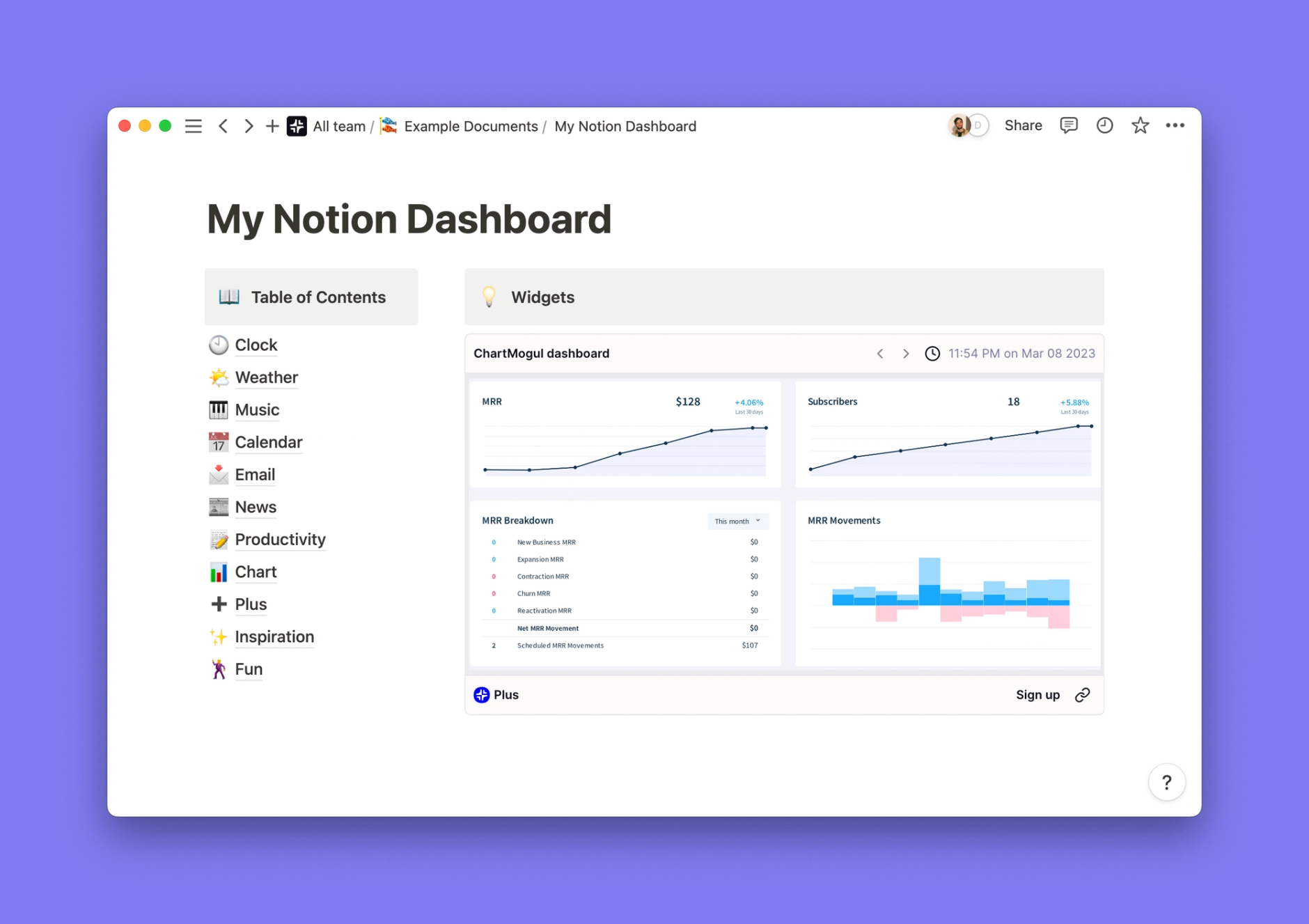Click the Calendar page icon
Image resolution: width=1309 pixels, height=924 pixels.
click(219, 442)
